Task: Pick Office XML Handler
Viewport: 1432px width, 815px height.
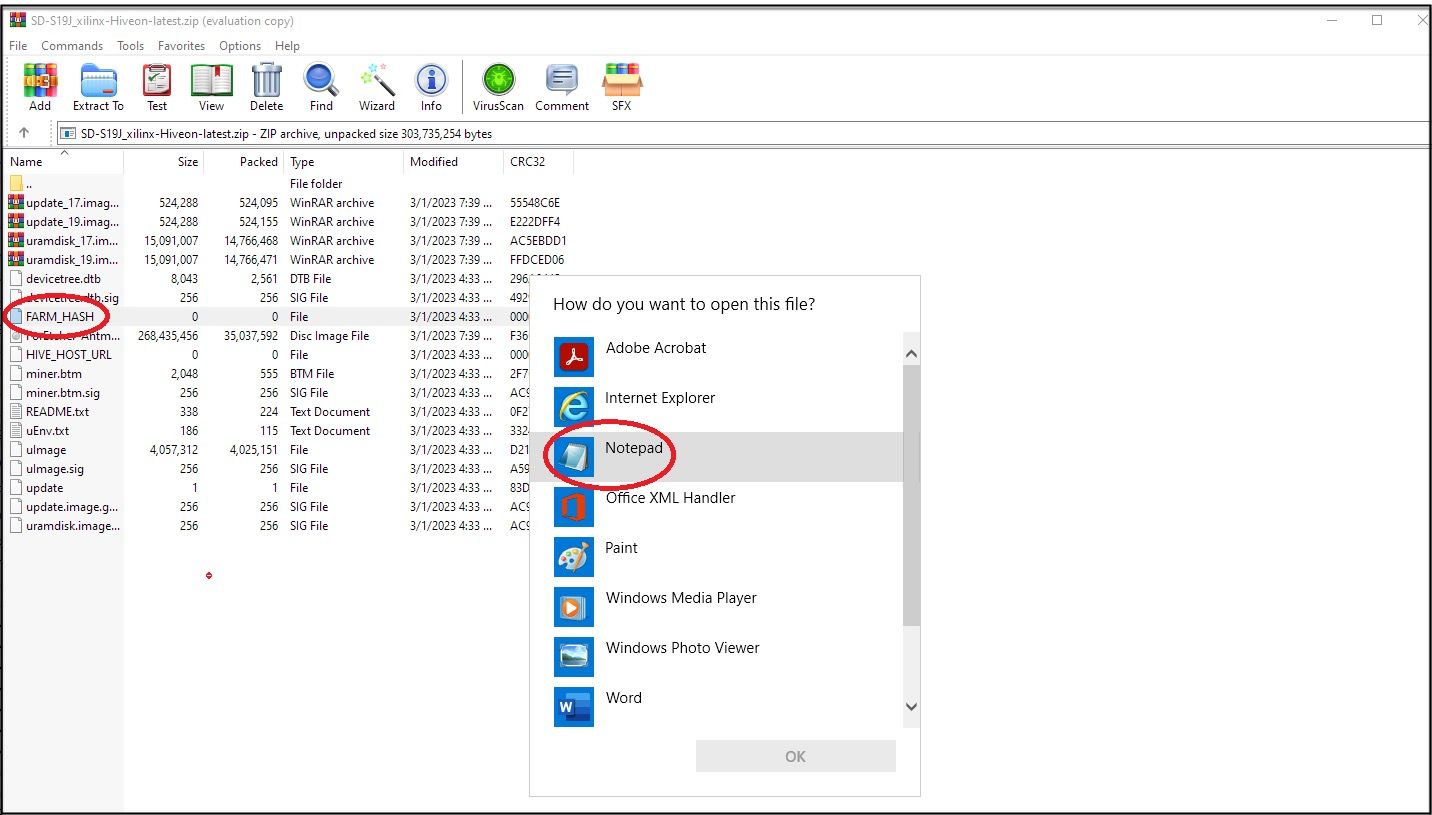Action: point(716,507)
